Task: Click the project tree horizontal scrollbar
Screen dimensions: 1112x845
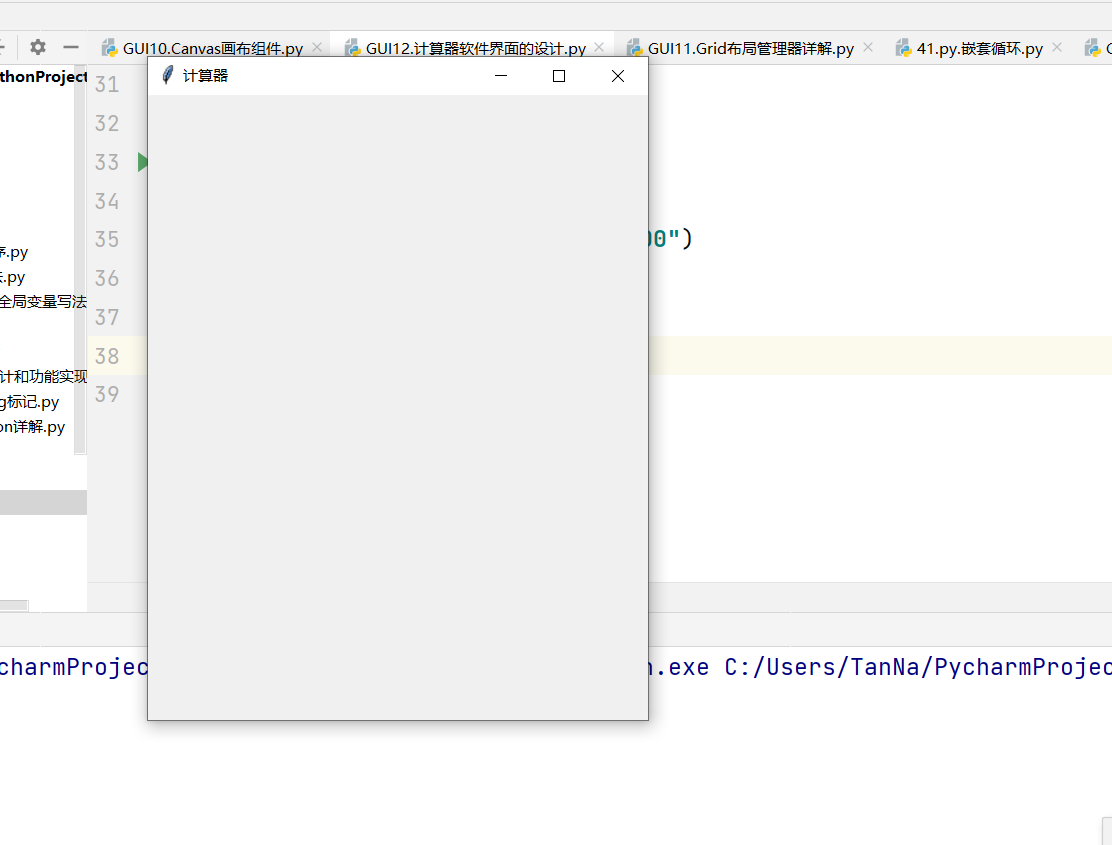Action: [x=14, y=605]
